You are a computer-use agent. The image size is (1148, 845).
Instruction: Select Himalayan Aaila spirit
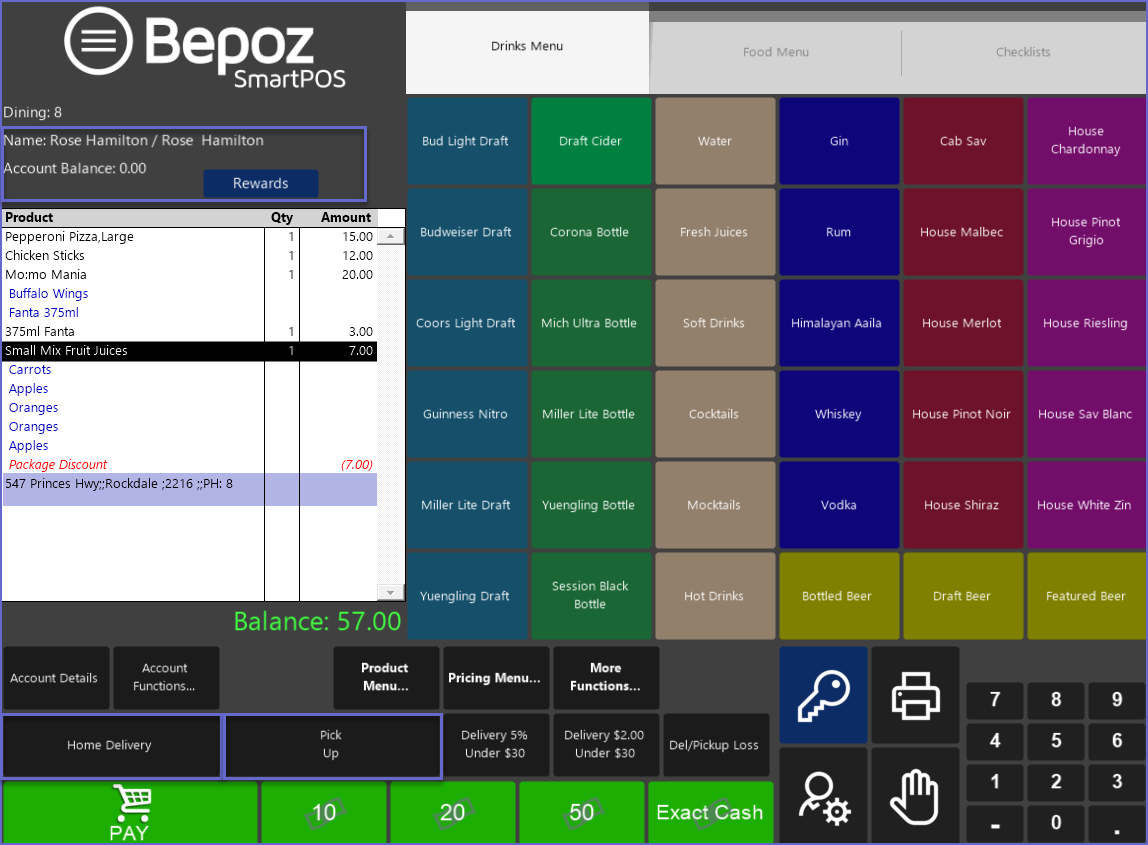(839, 323)
